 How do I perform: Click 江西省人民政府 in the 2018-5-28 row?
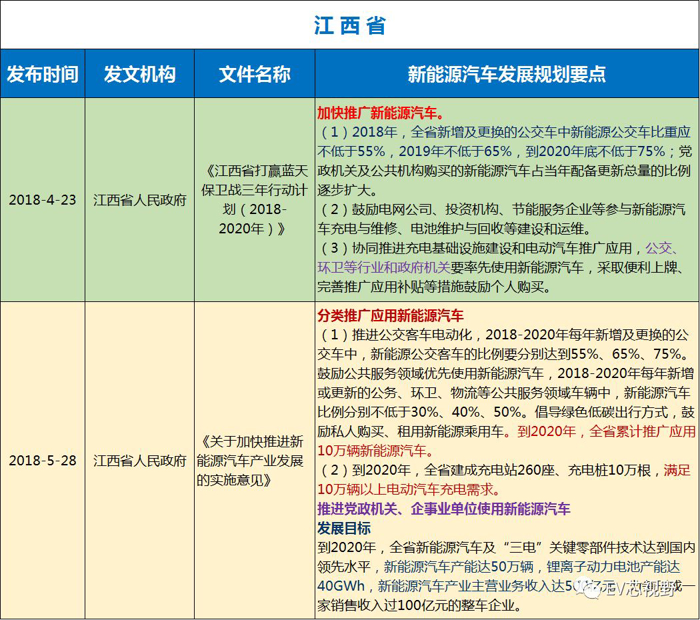point(139,461)
